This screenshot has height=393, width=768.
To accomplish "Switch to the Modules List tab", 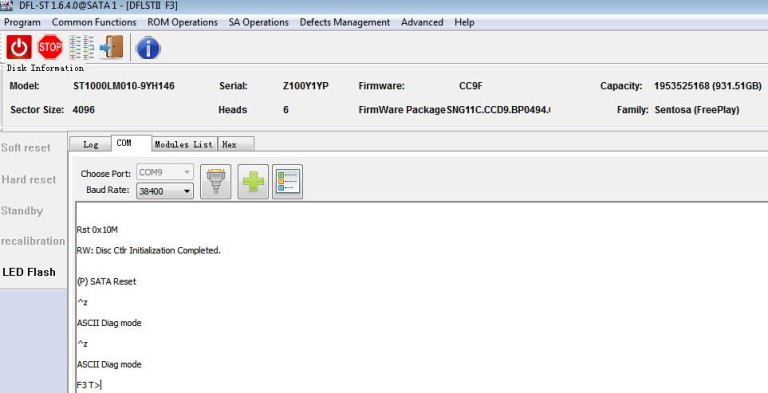I will 184,144.
